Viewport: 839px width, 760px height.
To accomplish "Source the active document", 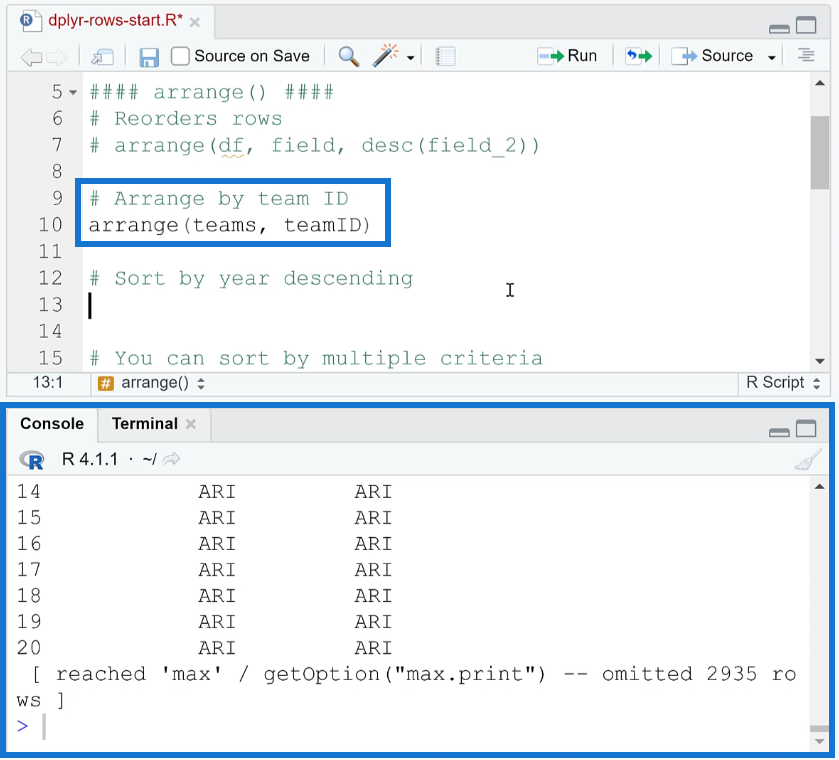I will [712, 56].
